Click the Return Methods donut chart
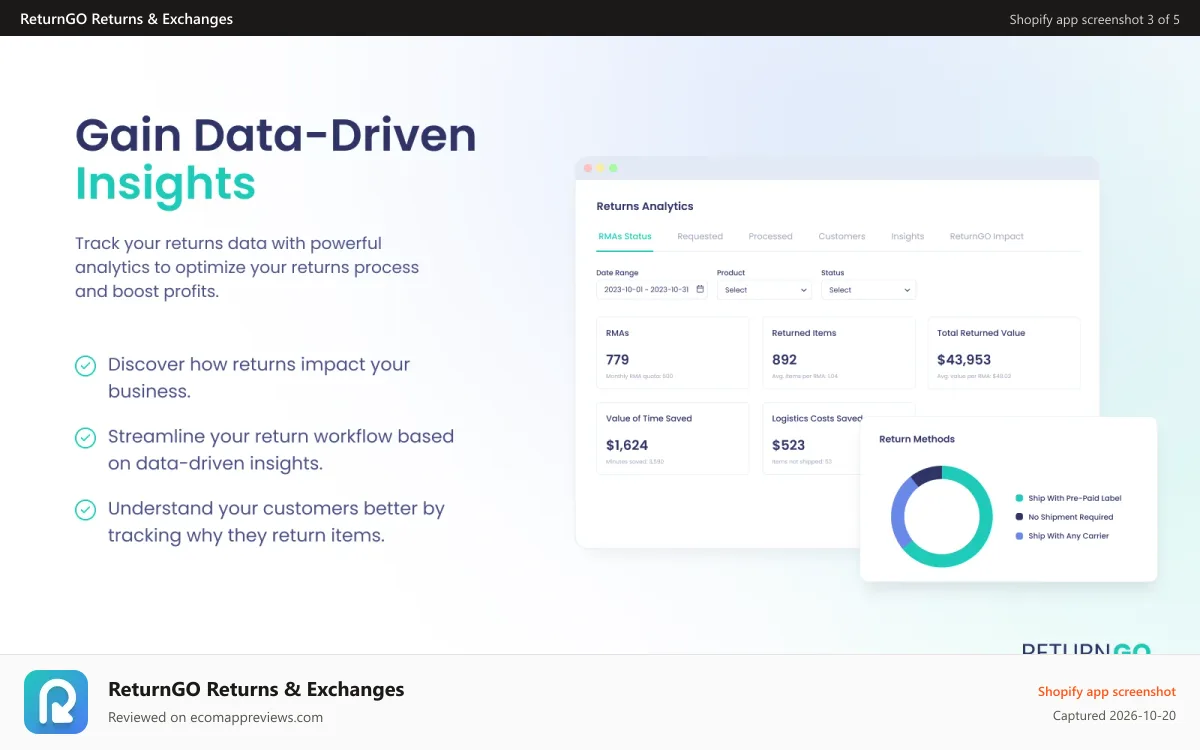The image size is (1200, 750). [x=941, y=517]
